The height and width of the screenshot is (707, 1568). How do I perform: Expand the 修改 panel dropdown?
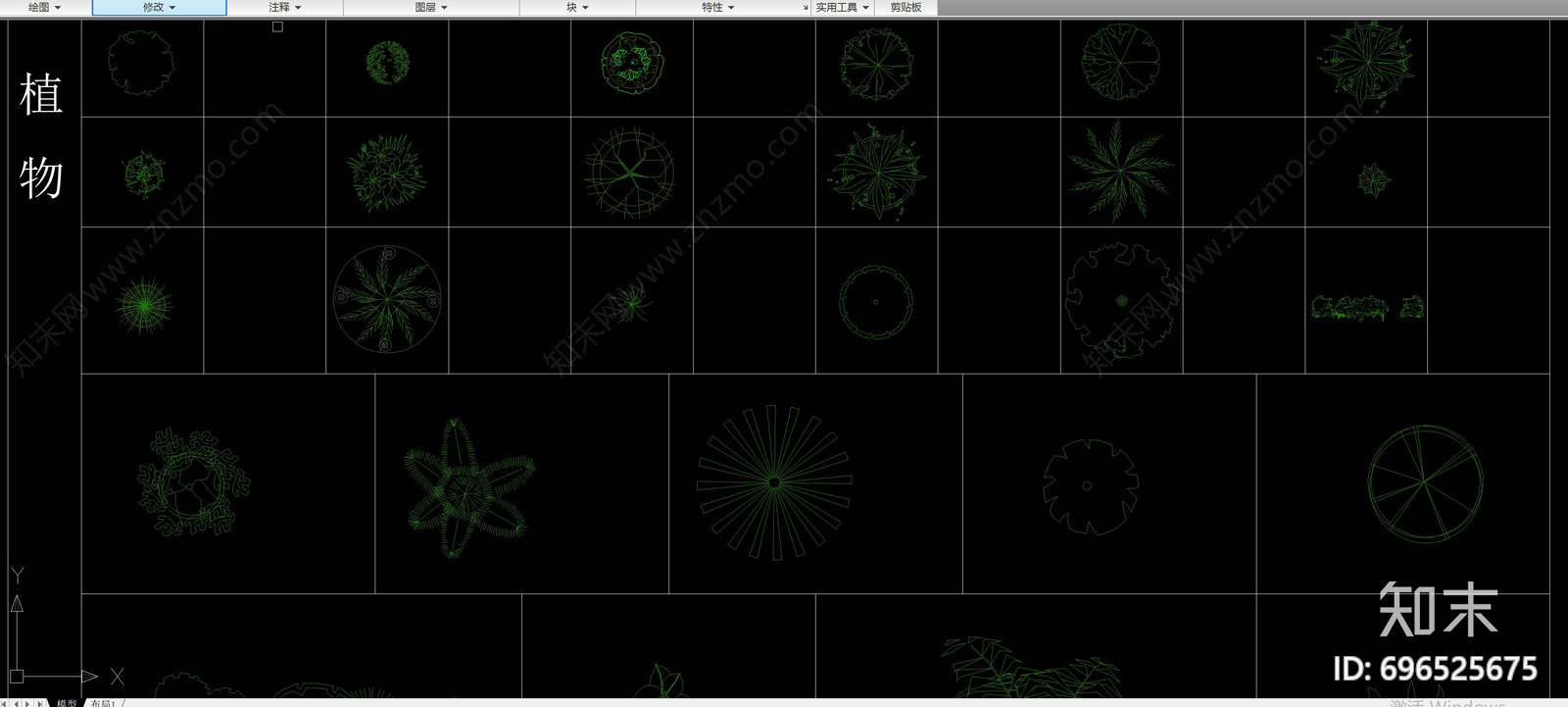160,7
